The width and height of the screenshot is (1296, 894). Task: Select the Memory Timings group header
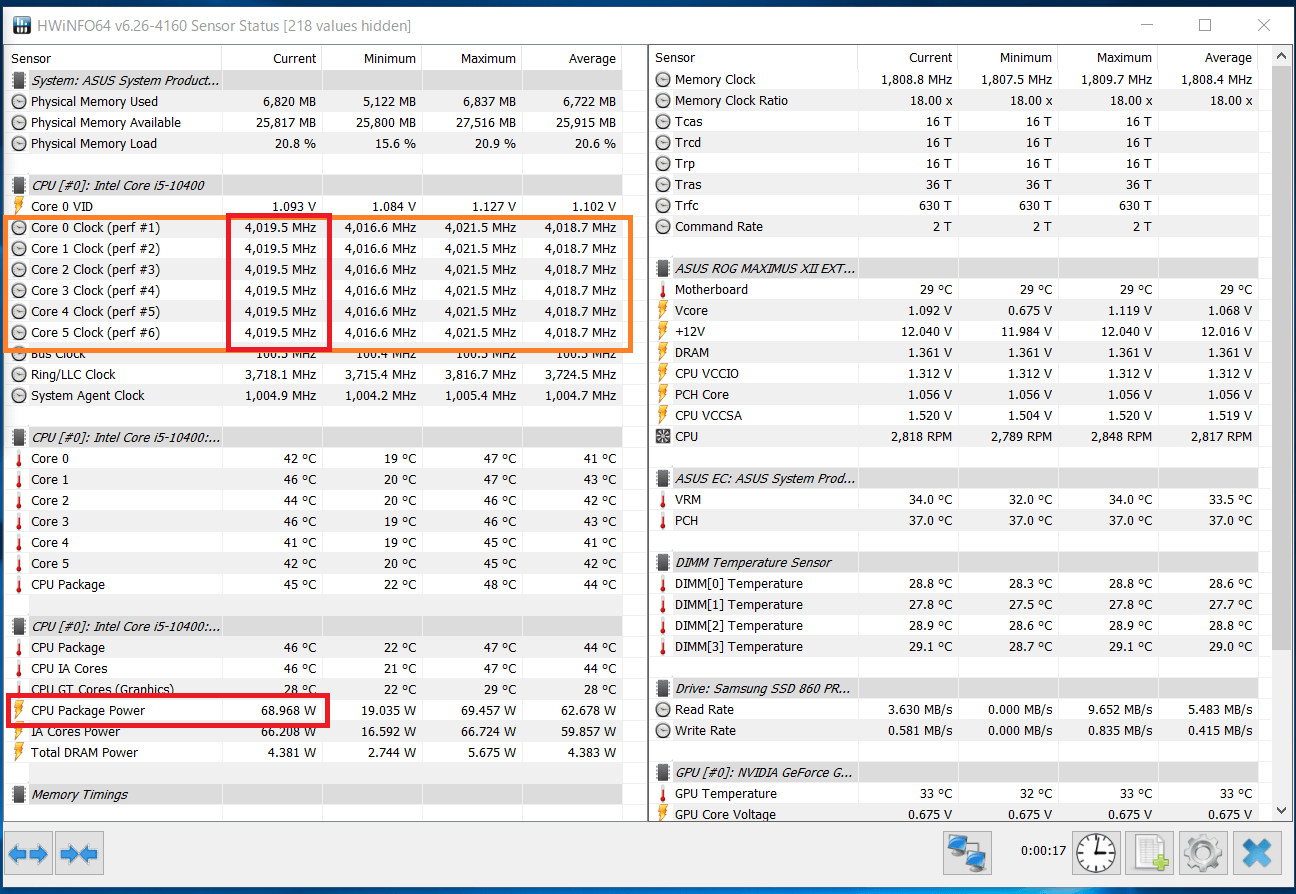pos(314,794)
